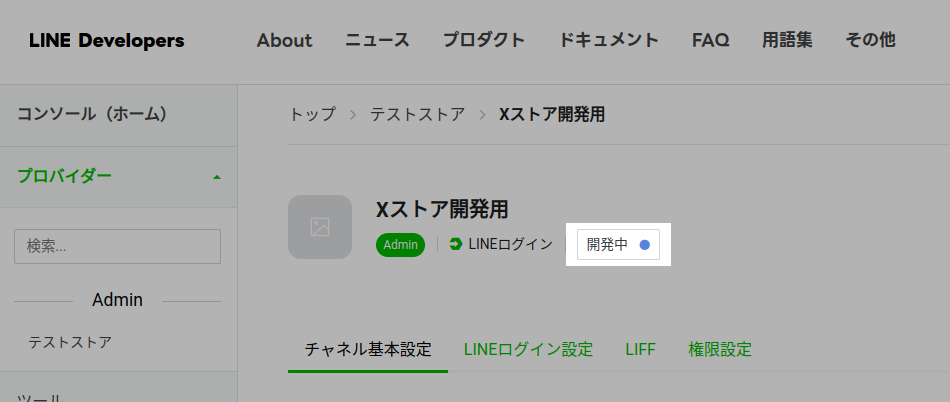Collapse the プロバイダー section arrow
The height and width of the screenshot is (402, 950).
[217, 177]
